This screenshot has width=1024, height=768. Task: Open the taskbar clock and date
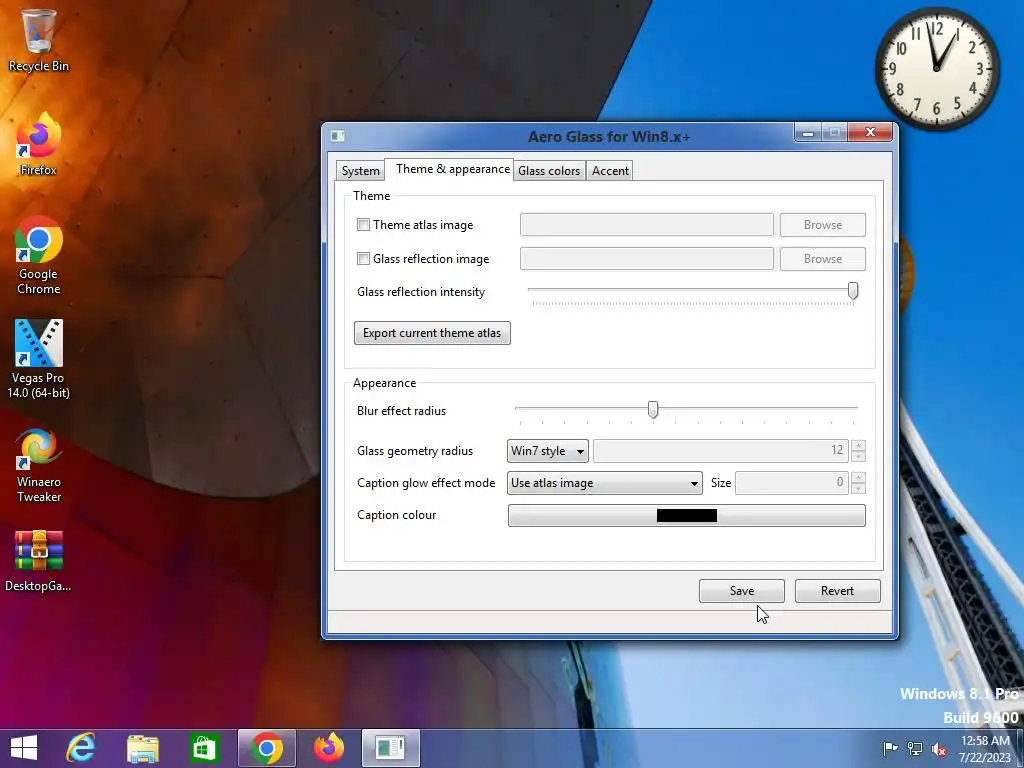984,749
